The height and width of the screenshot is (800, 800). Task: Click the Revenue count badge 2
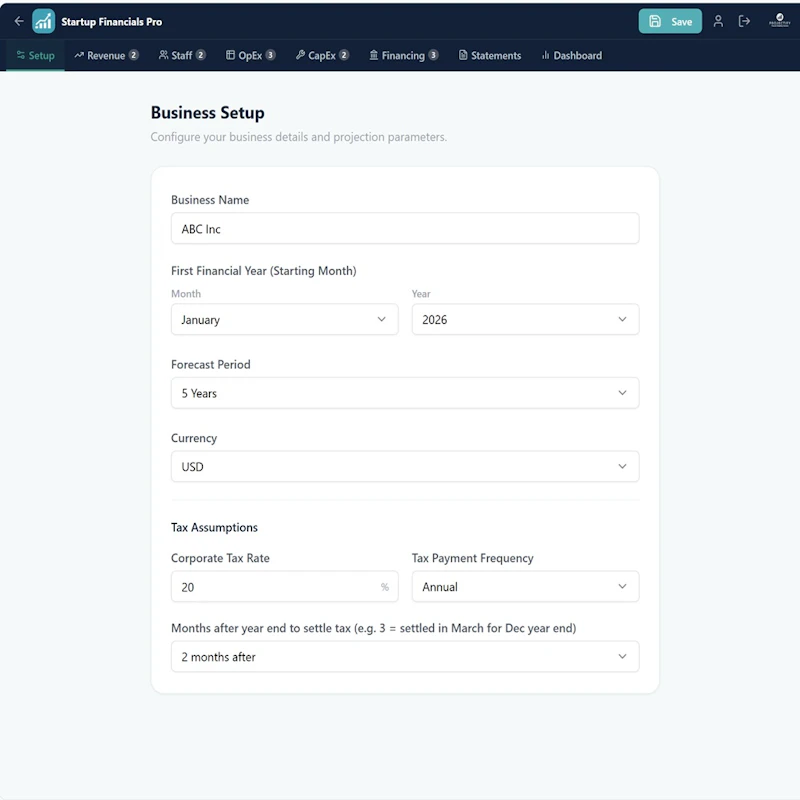(x=133, y=55)
